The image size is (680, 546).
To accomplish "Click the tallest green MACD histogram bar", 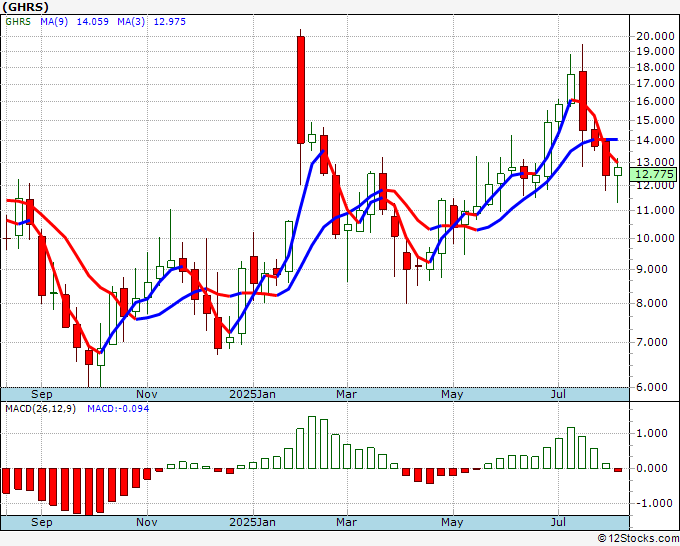I will pos(312,442).
